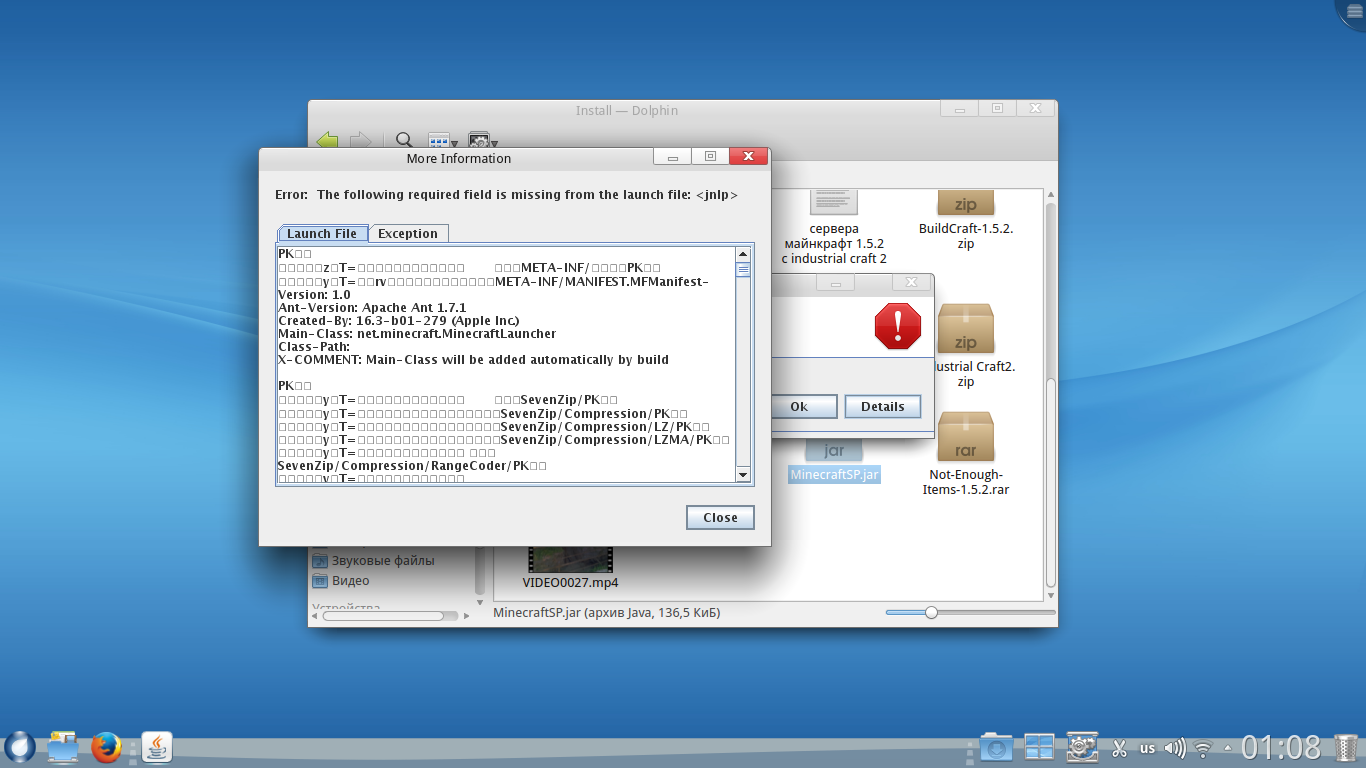This screenshot has width=1366, height=768.
Task: Select the MinecraftSP.jar file icon
Action: click(x=835, y=450)
